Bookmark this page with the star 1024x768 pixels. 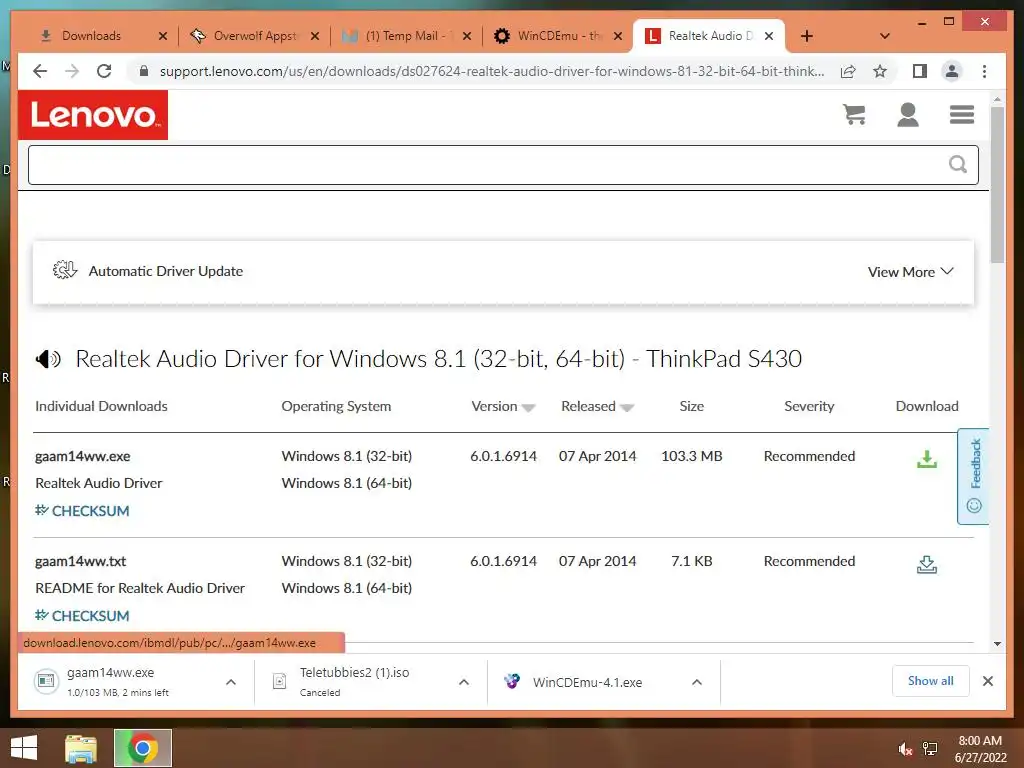point(880,71)
